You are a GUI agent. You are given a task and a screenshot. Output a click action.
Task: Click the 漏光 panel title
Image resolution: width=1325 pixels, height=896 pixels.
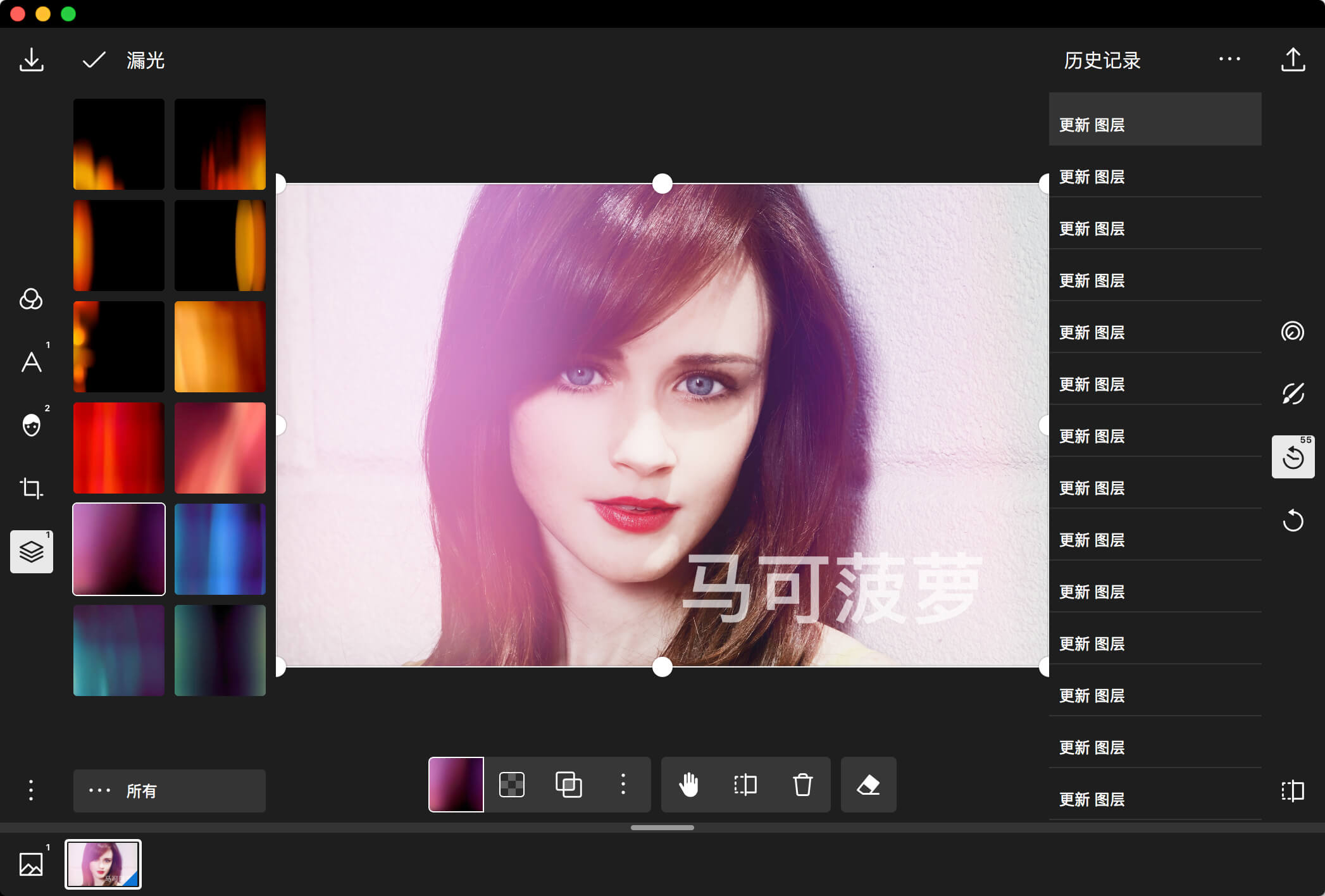146,60
